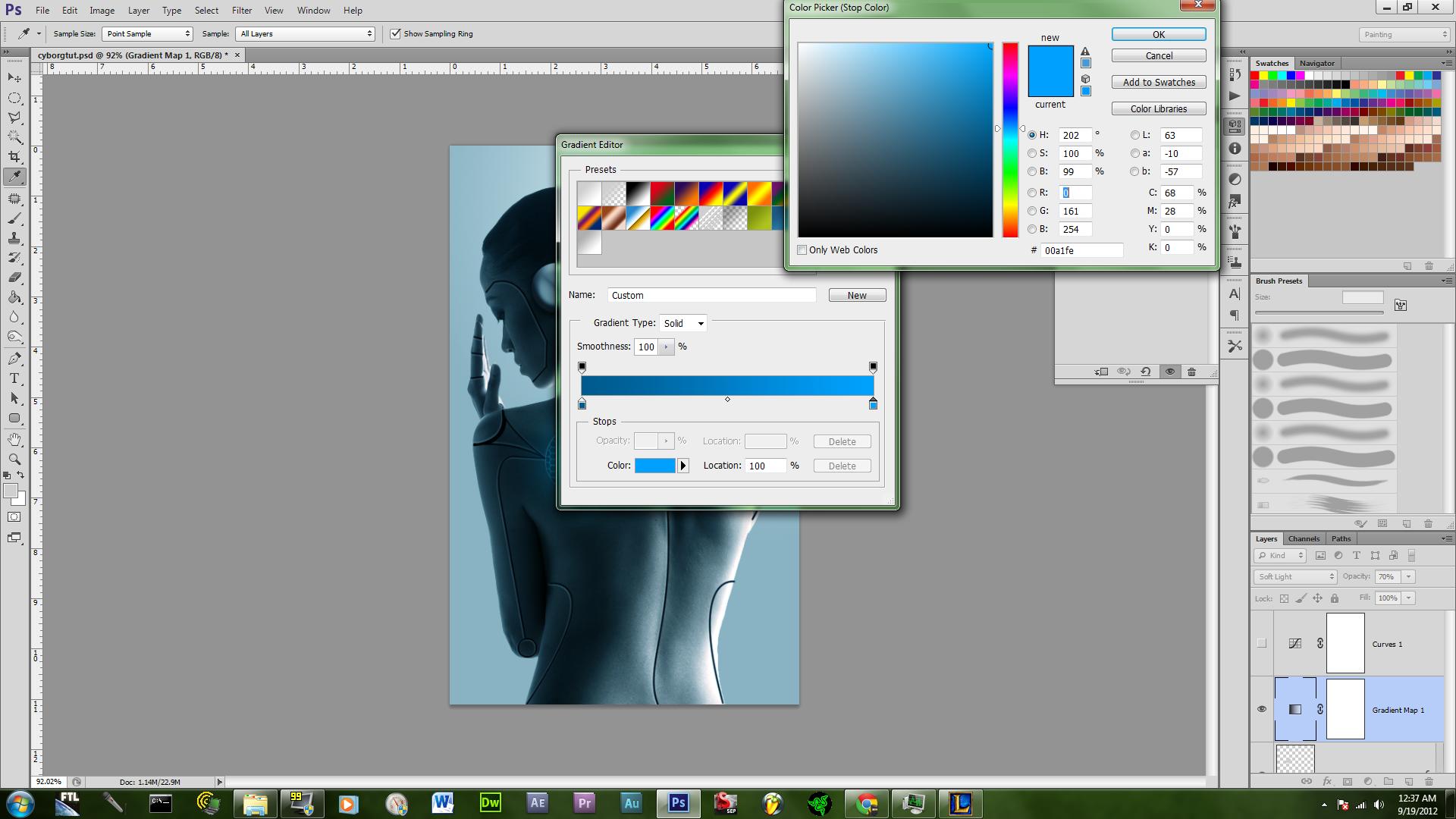This screenshot has height=819, width=1456.
Task: Open Color Libraries
Action: tap(1159, 108)
